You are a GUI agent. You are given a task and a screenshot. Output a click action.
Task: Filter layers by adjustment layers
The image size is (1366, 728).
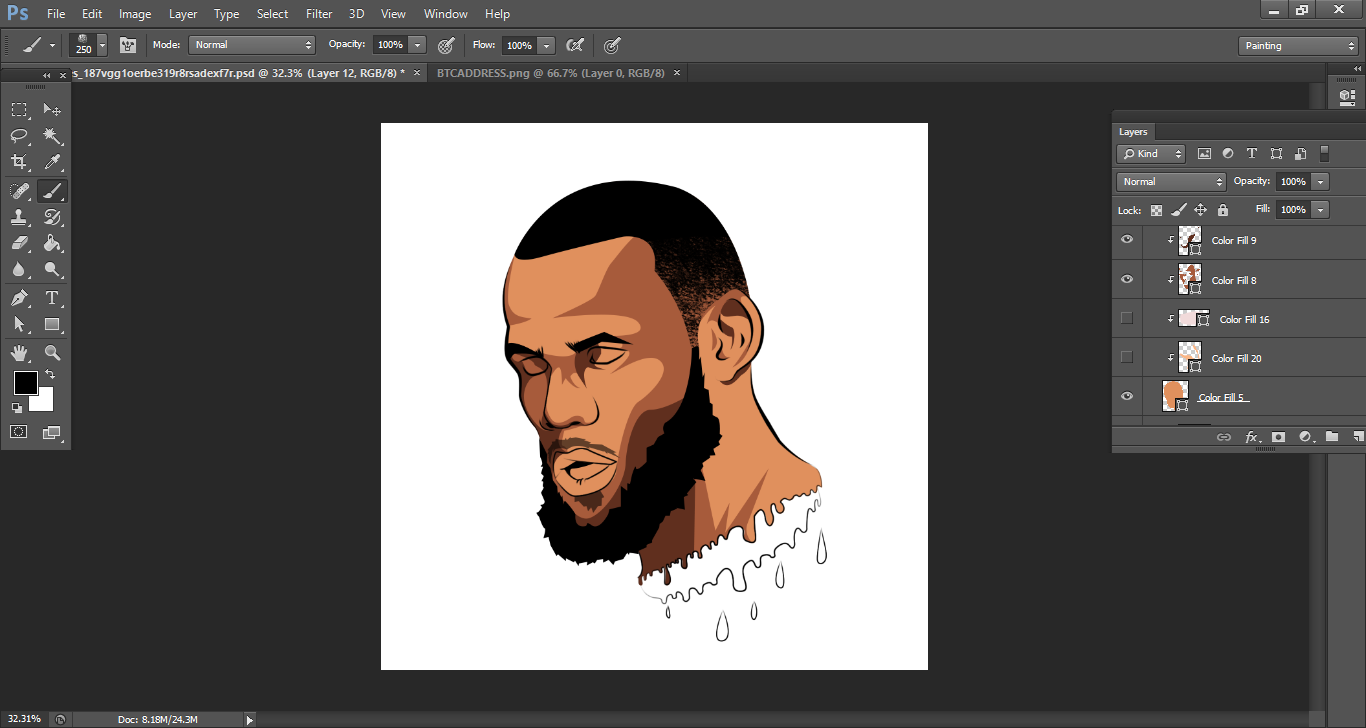1227,154
